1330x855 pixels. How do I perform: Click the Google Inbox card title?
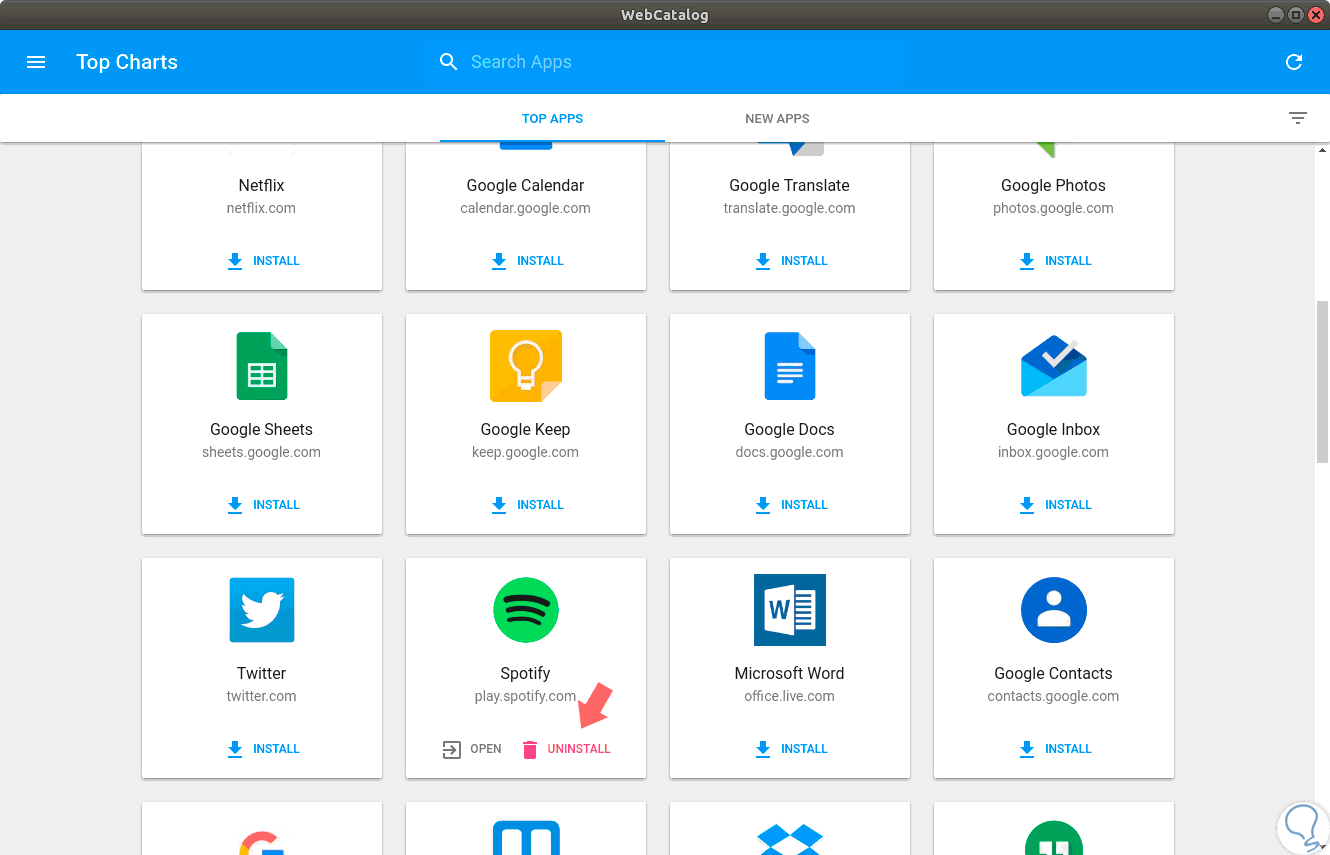click(x=1054, y=429)
